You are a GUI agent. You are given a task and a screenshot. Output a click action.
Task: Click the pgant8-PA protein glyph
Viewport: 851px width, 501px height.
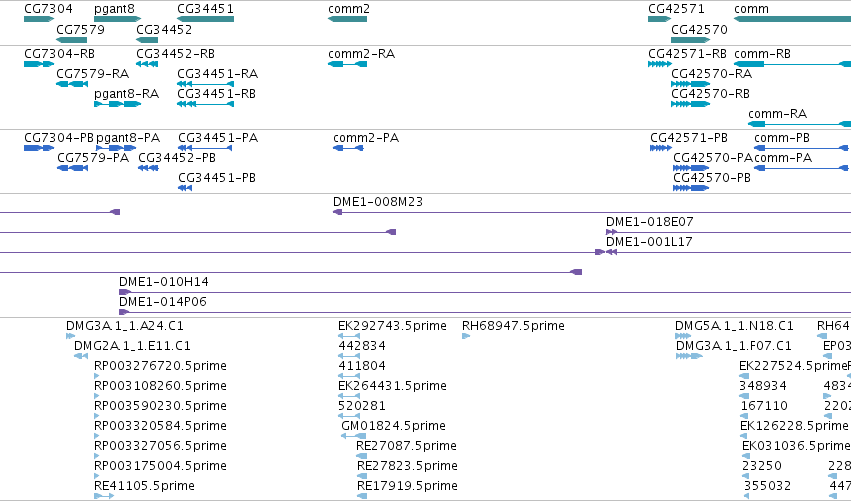pyautogui.click(x=116, y=148)
